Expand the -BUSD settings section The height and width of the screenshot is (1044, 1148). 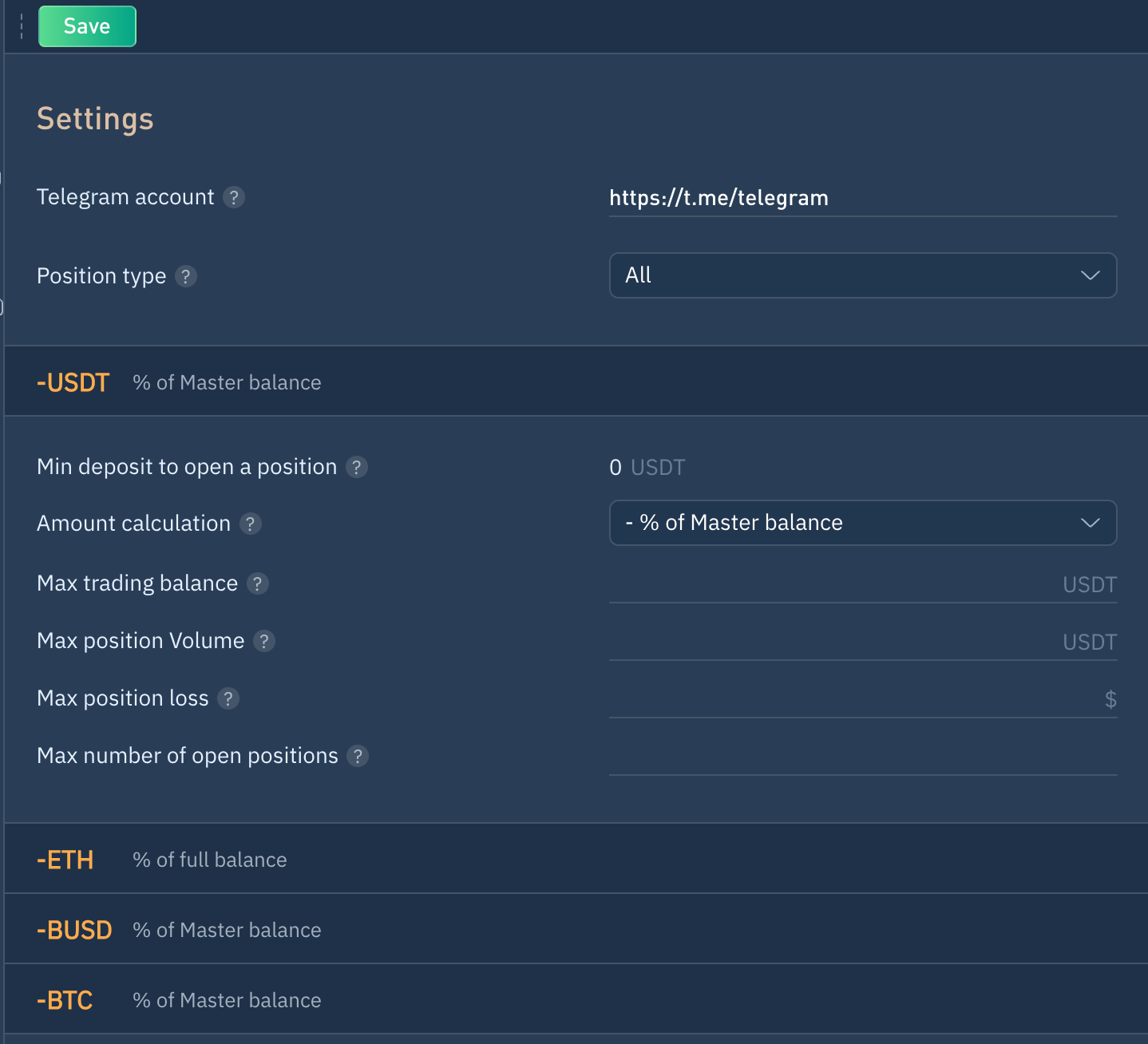point(74,930)
